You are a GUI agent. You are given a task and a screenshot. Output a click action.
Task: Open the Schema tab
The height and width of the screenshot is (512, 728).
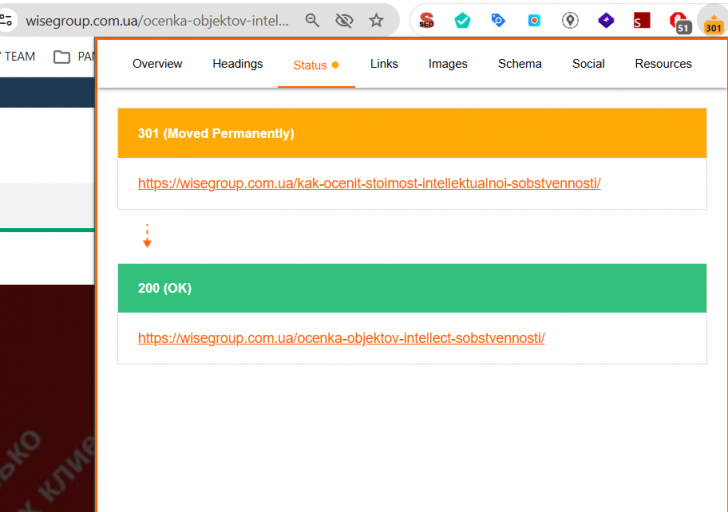click(x=520, y=64)
